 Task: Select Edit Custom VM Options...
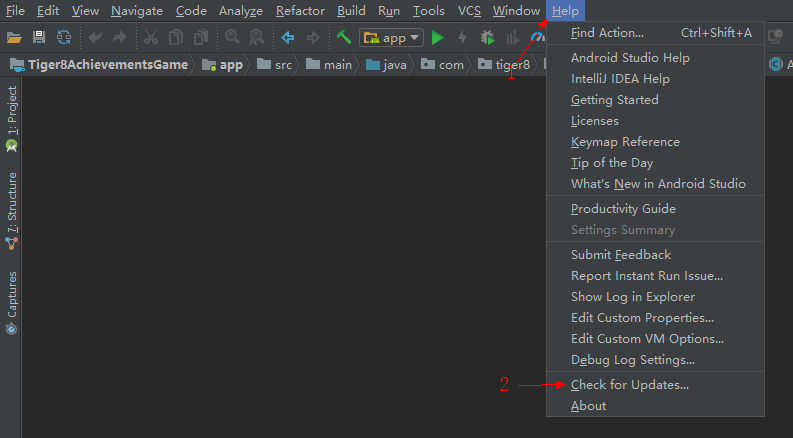(655, 339)
